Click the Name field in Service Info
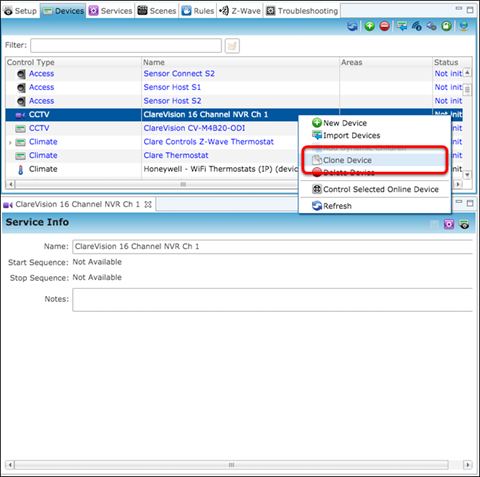This screenshot has width=480, height=477. tap(273, 247)
